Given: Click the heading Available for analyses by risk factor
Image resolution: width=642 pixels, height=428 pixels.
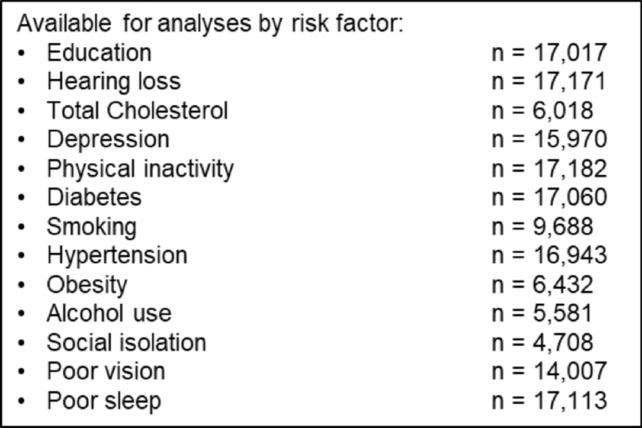Looking at the screenshot, I should pos(210,24).
